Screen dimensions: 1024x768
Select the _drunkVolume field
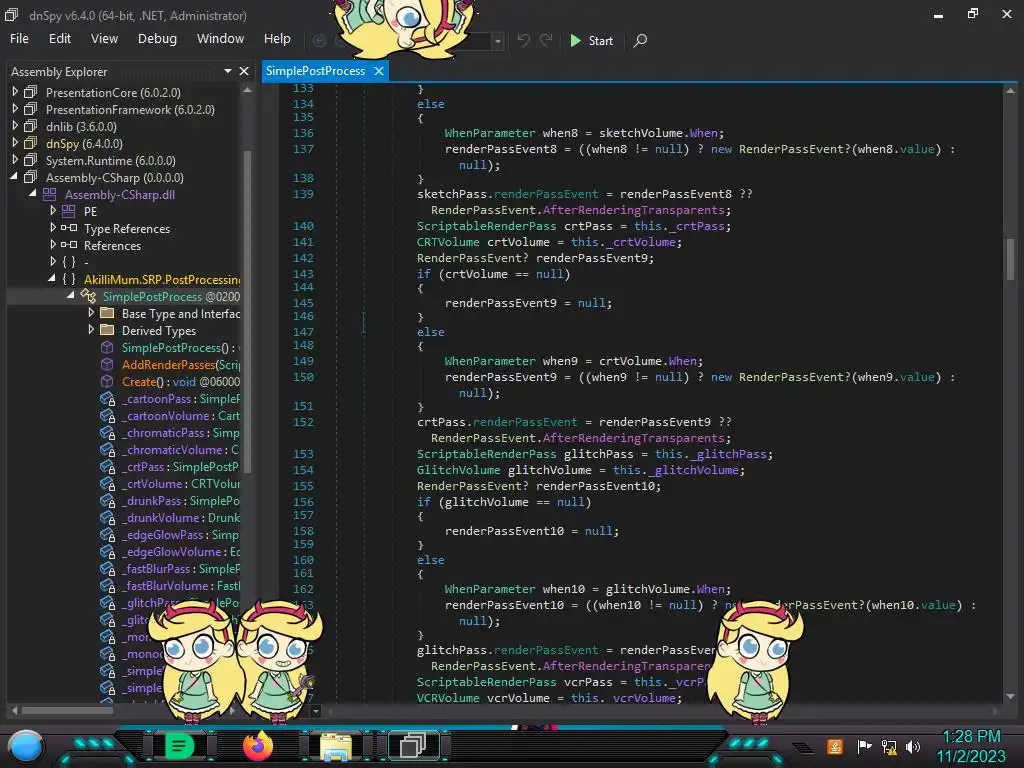(x=180, y=517)
